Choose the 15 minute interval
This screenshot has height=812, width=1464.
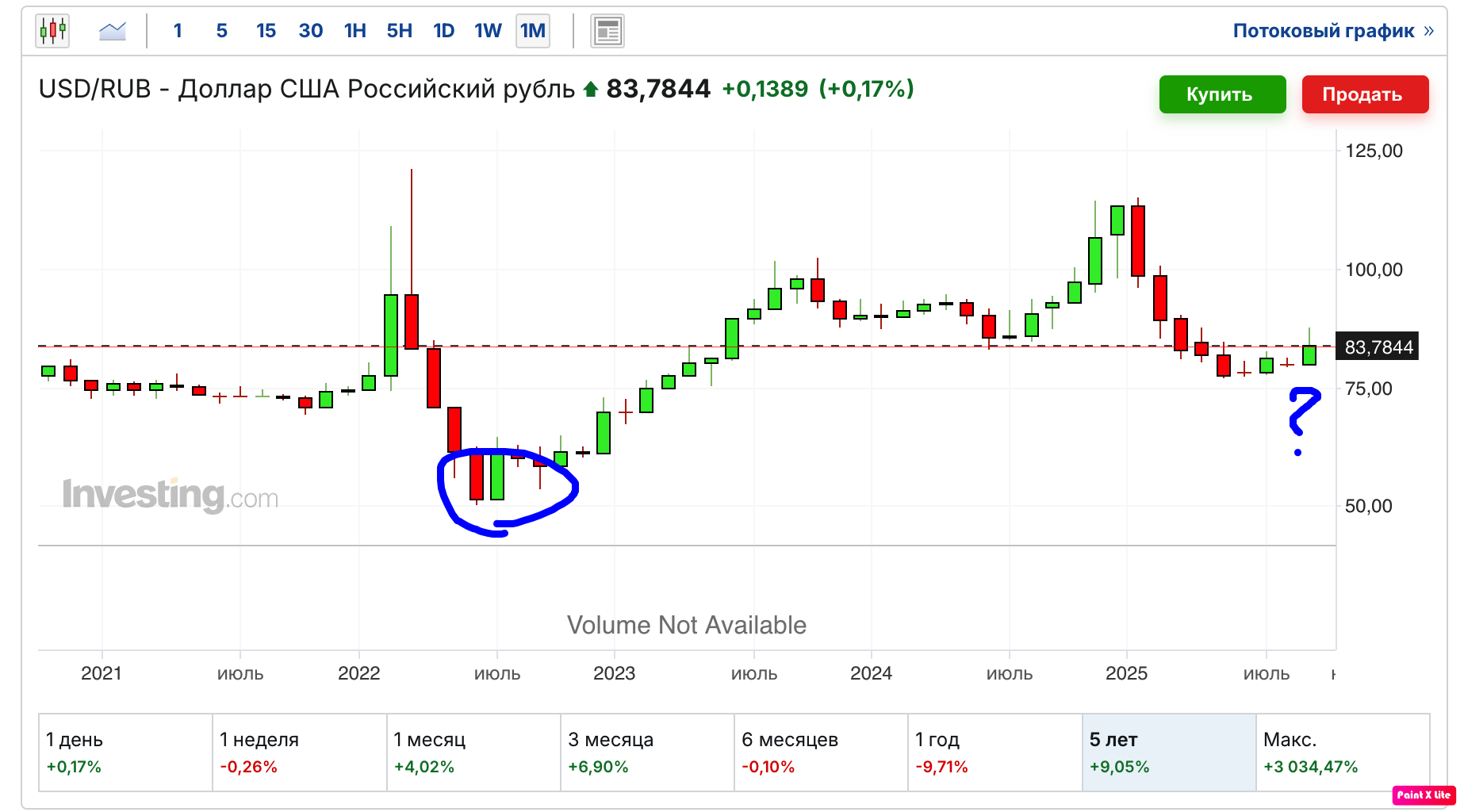pos(266,31)
